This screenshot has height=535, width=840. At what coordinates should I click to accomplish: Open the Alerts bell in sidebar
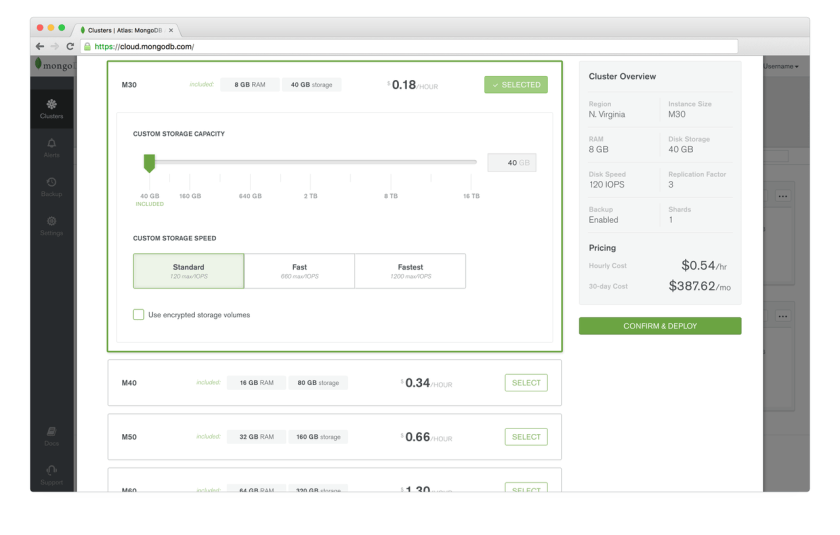[51, 148]
